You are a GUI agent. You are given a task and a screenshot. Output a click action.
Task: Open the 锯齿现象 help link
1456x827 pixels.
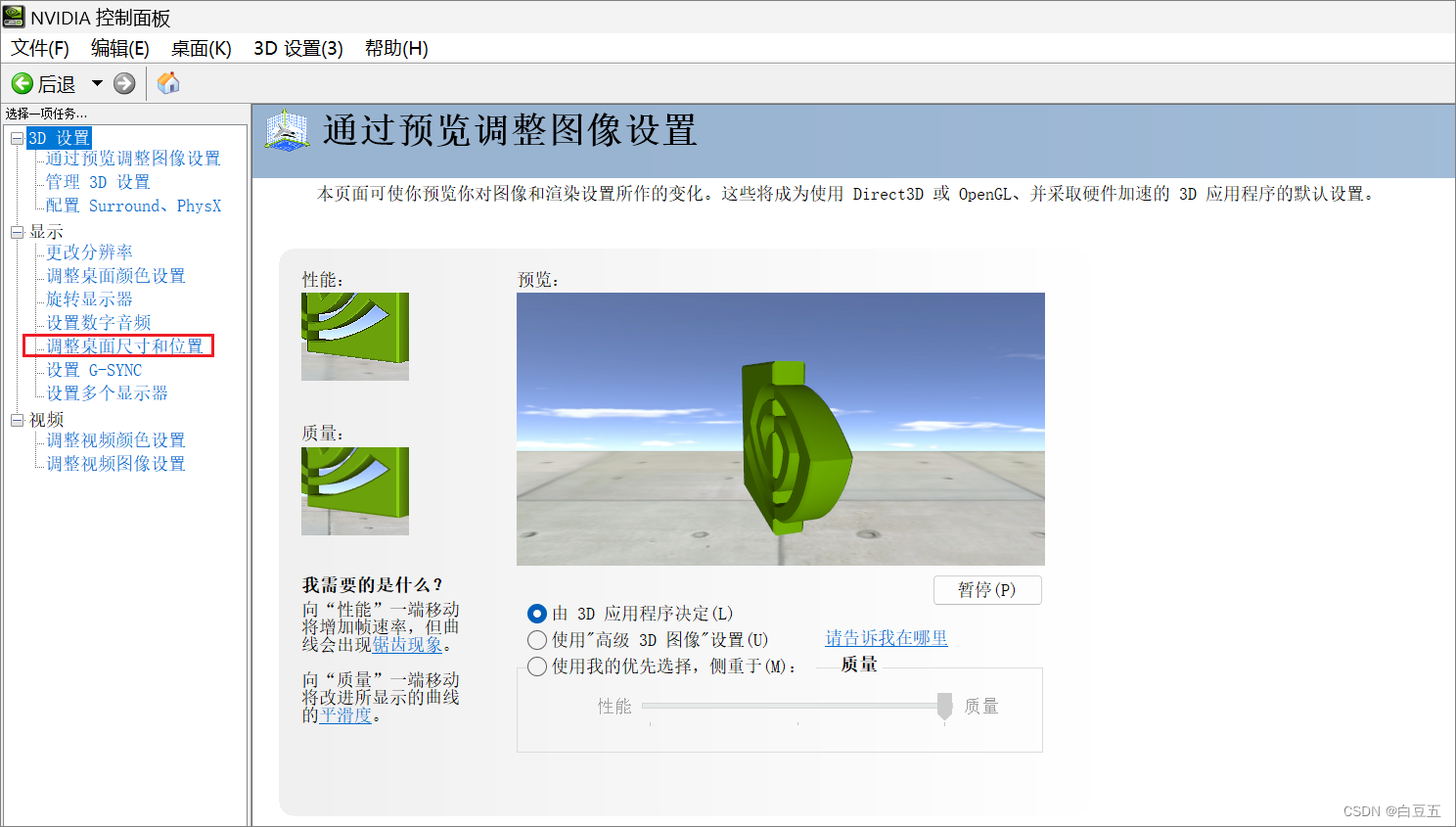[407, 645]
